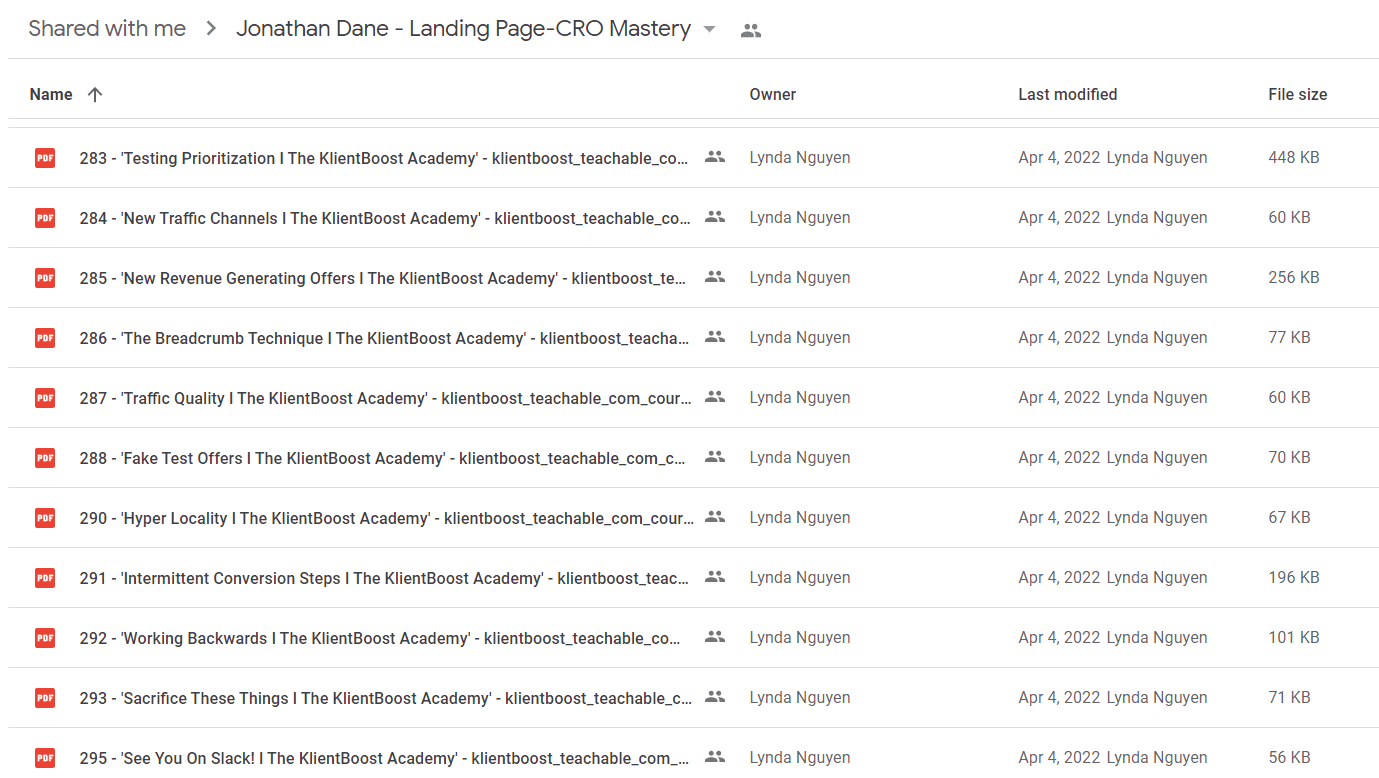The width and height of the screenshot is (1379, 778).
Task: Click the 448 KB file size value
Action: pos(1294,158)
